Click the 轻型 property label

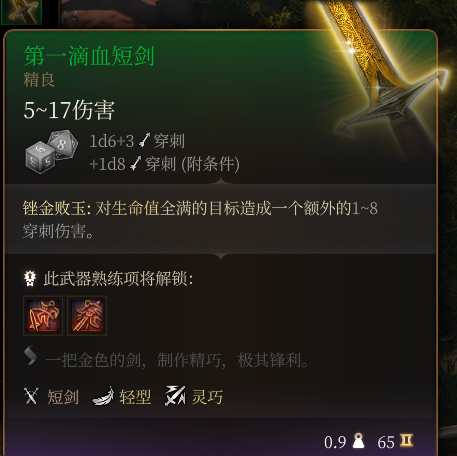pyautogui.click(x=135, y=397)
